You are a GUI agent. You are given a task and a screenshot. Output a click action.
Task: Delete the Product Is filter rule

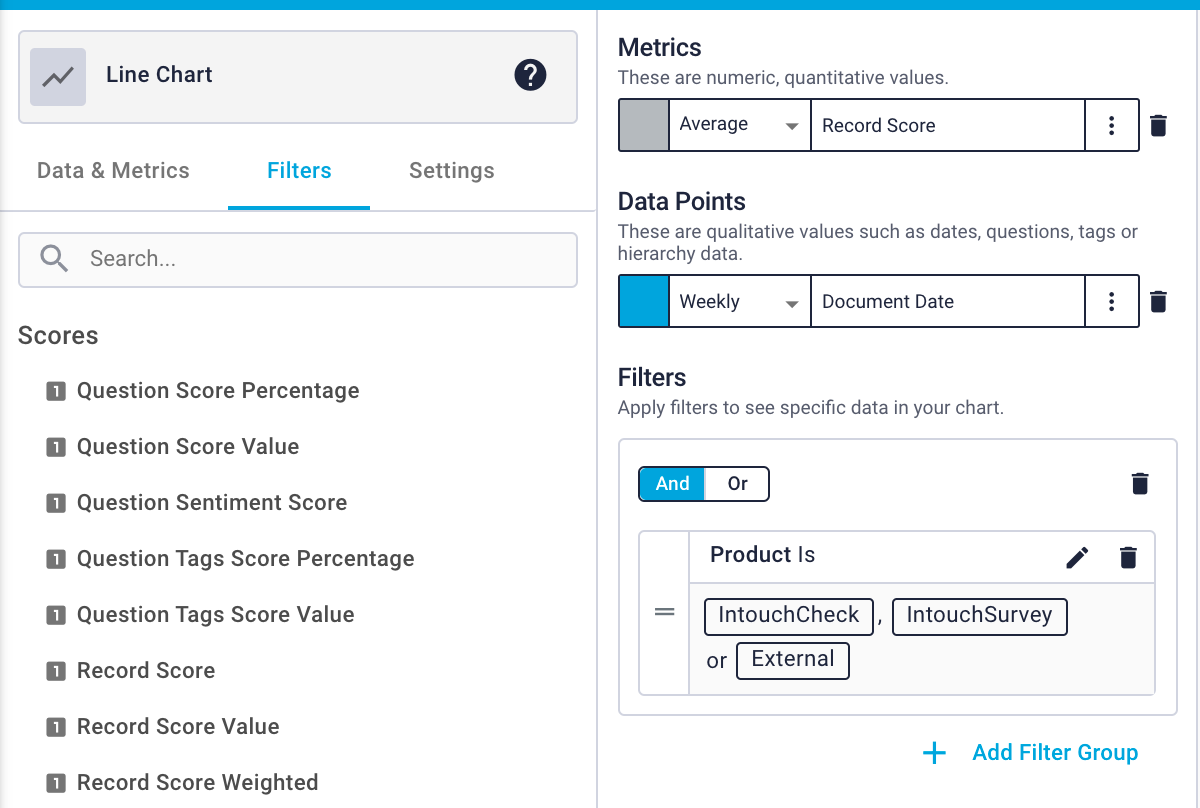(1128, 557)
